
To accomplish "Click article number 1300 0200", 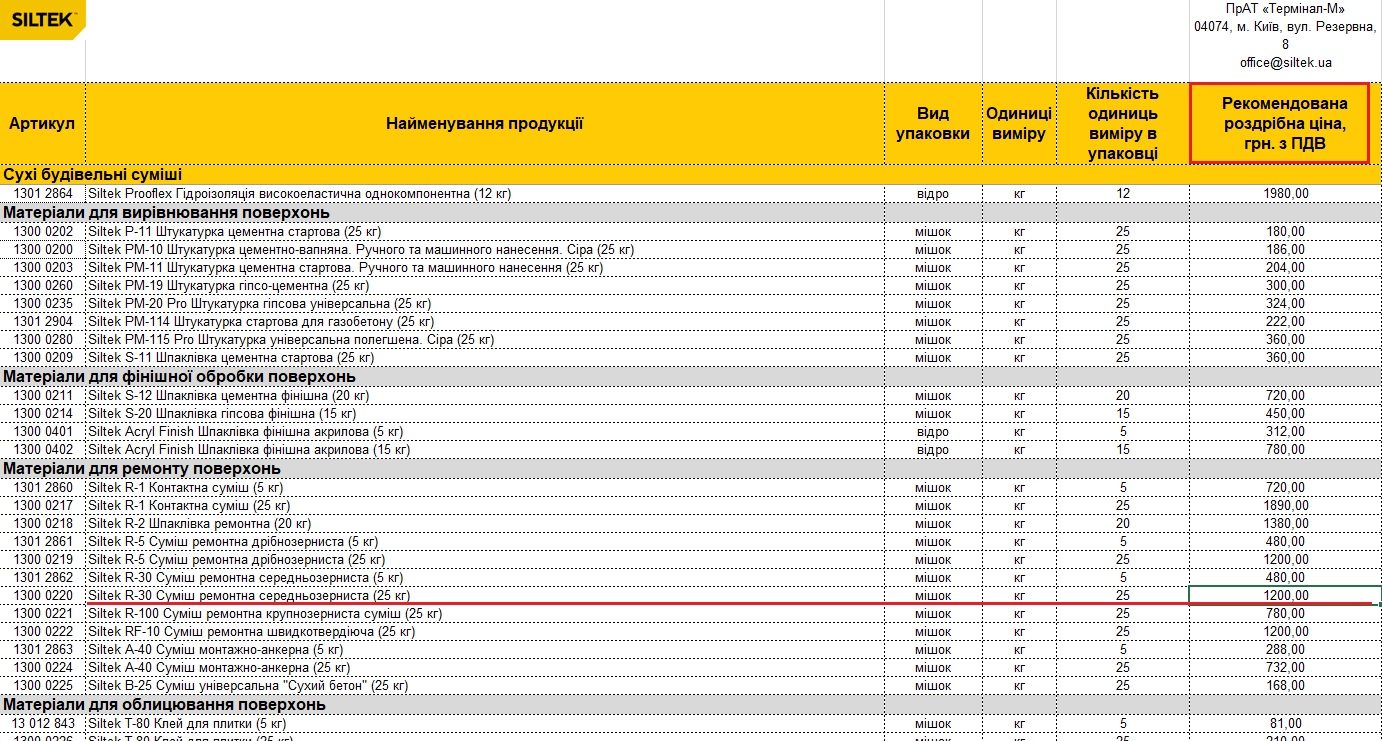I will (43, 249).
